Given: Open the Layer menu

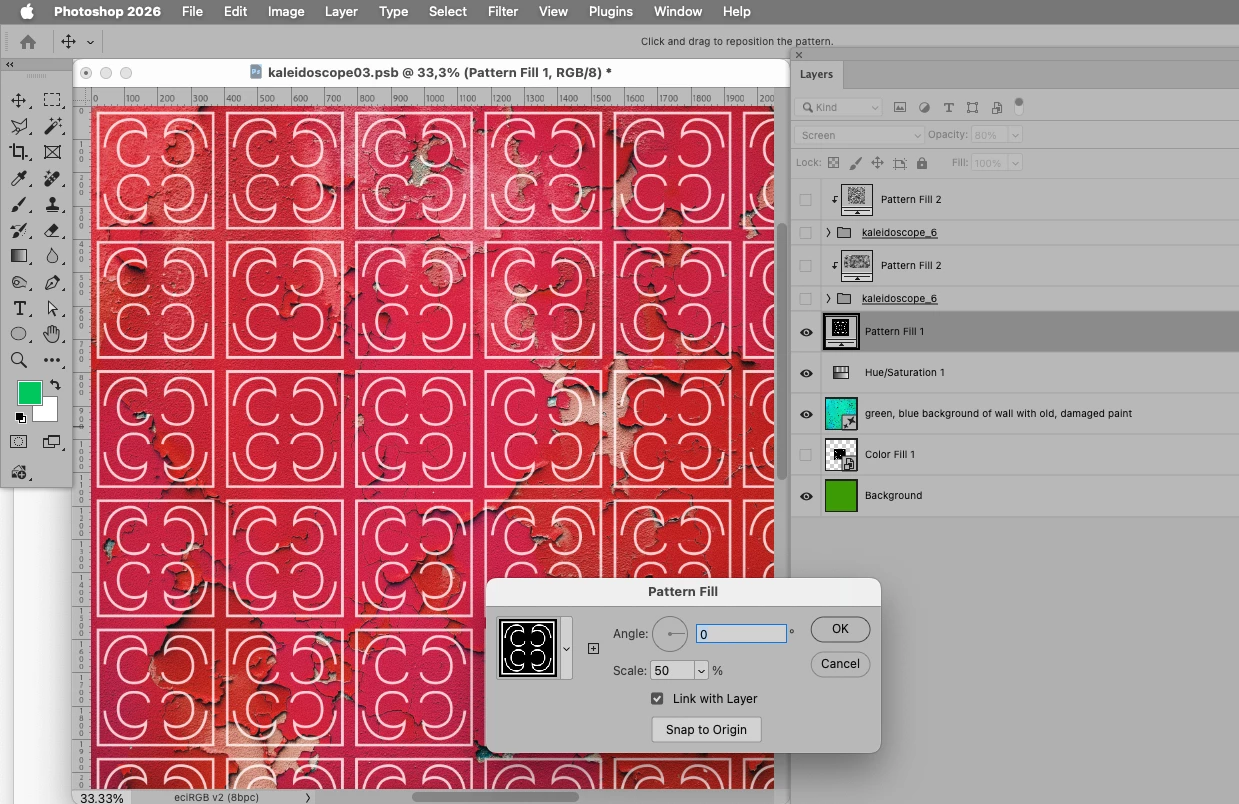Looking at the screenshot, I should point(341,11).
